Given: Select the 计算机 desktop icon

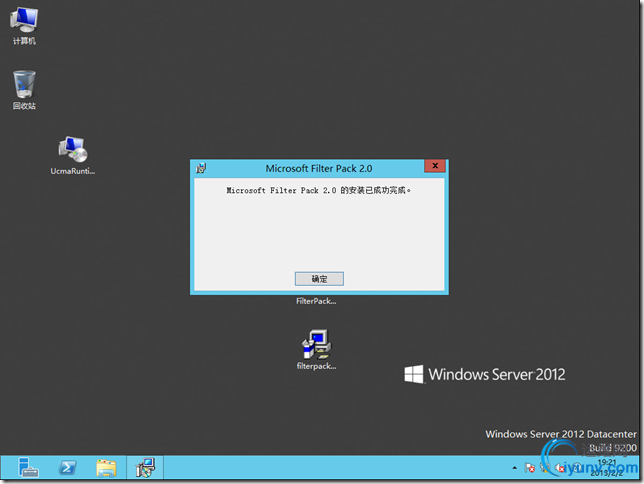Looking at the screenshot, I should tap(24, 26).
